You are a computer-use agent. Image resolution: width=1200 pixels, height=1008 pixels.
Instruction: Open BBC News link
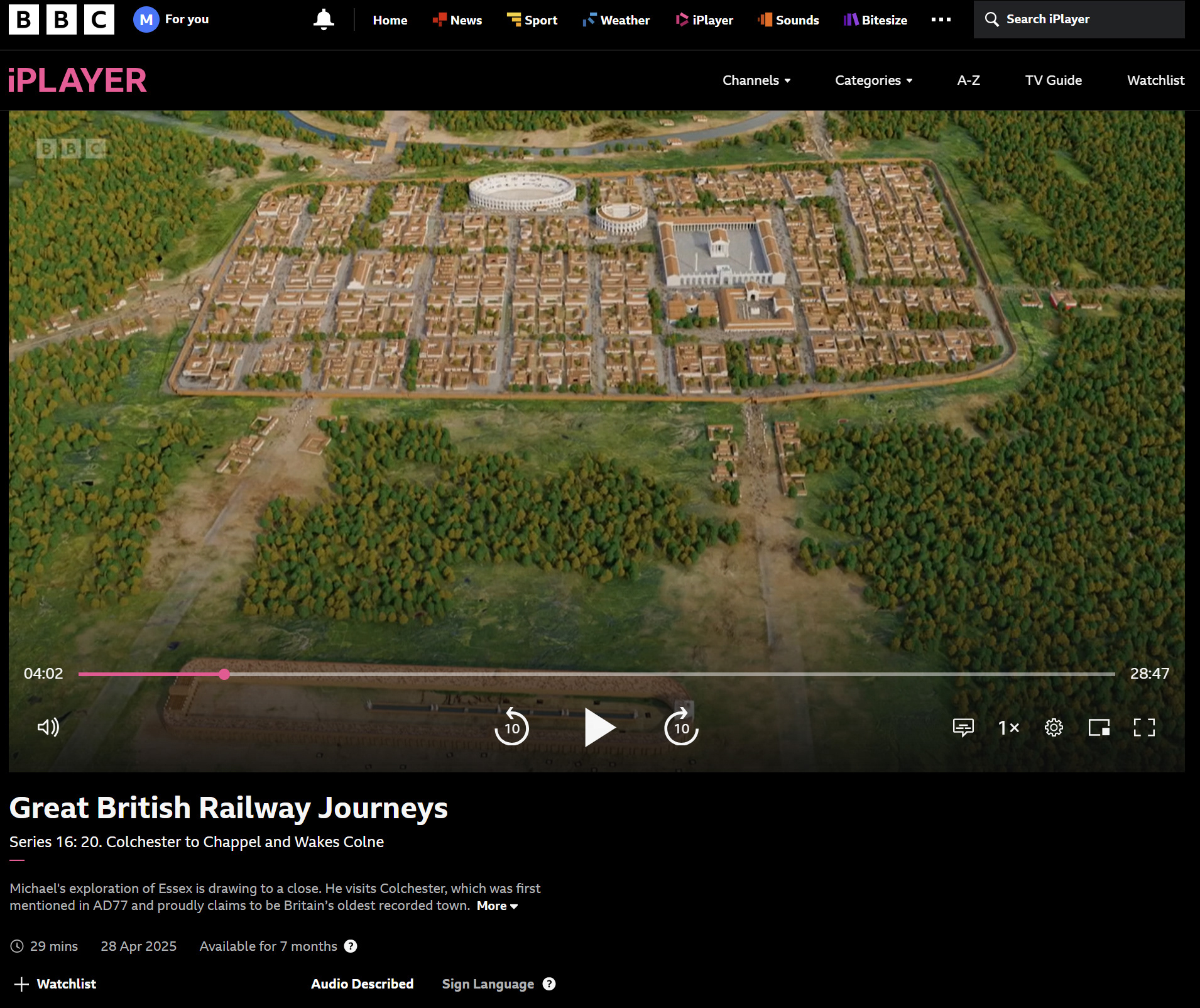(x=457, y=20)
